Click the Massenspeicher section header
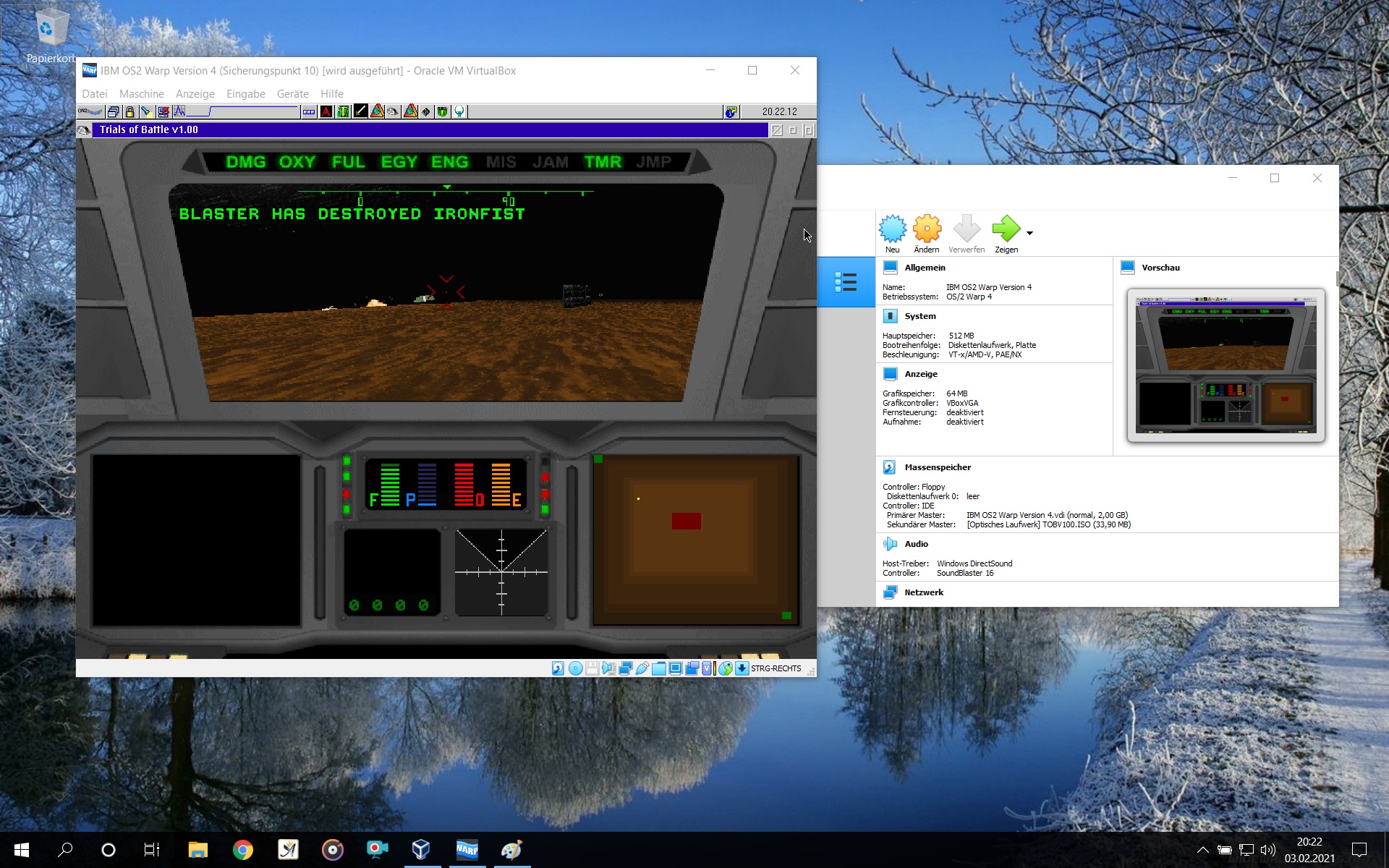 (x=937, y=467)
